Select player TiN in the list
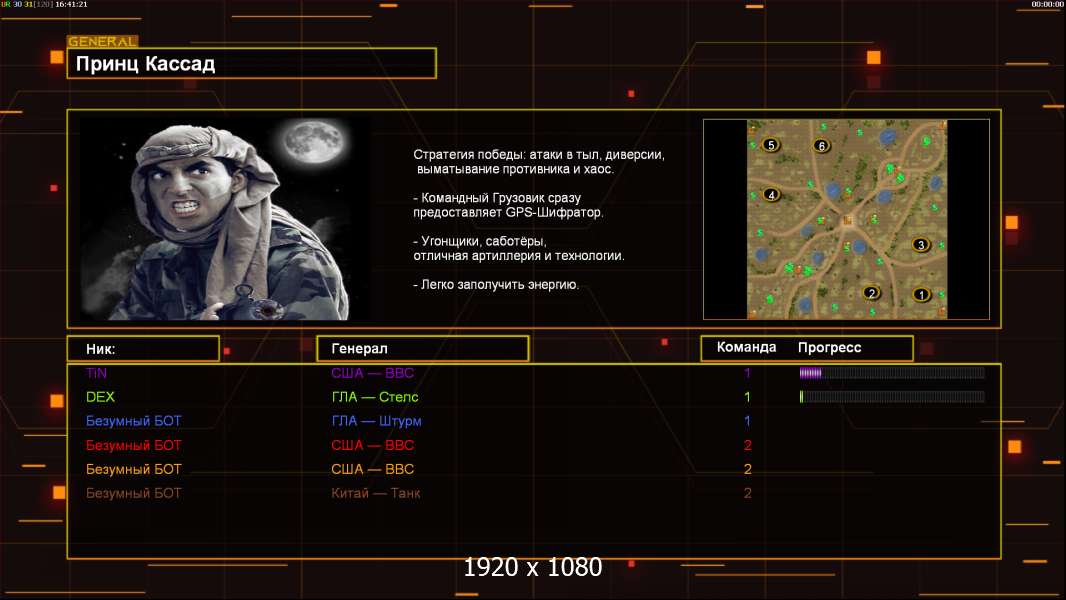This screenshot has height=600, width=1066. 96,373
